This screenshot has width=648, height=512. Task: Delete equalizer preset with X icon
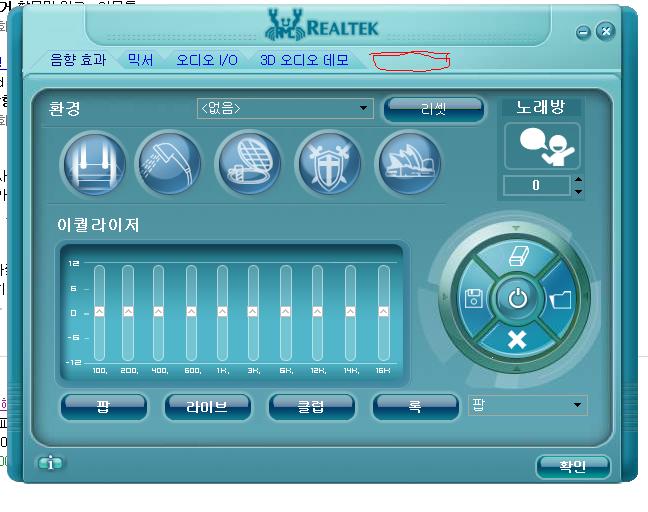coord(517,340)
